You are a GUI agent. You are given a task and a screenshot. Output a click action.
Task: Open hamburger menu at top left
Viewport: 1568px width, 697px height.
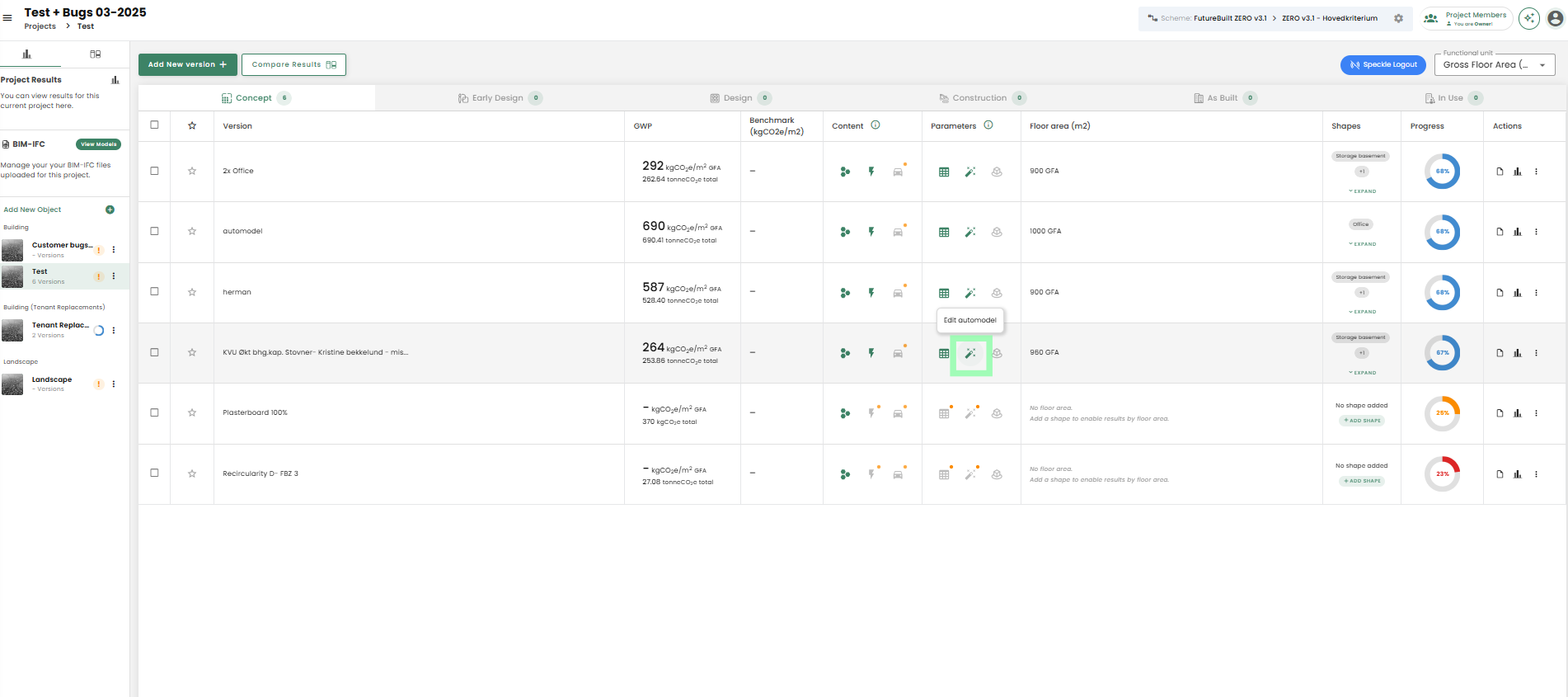click(7, 17)
